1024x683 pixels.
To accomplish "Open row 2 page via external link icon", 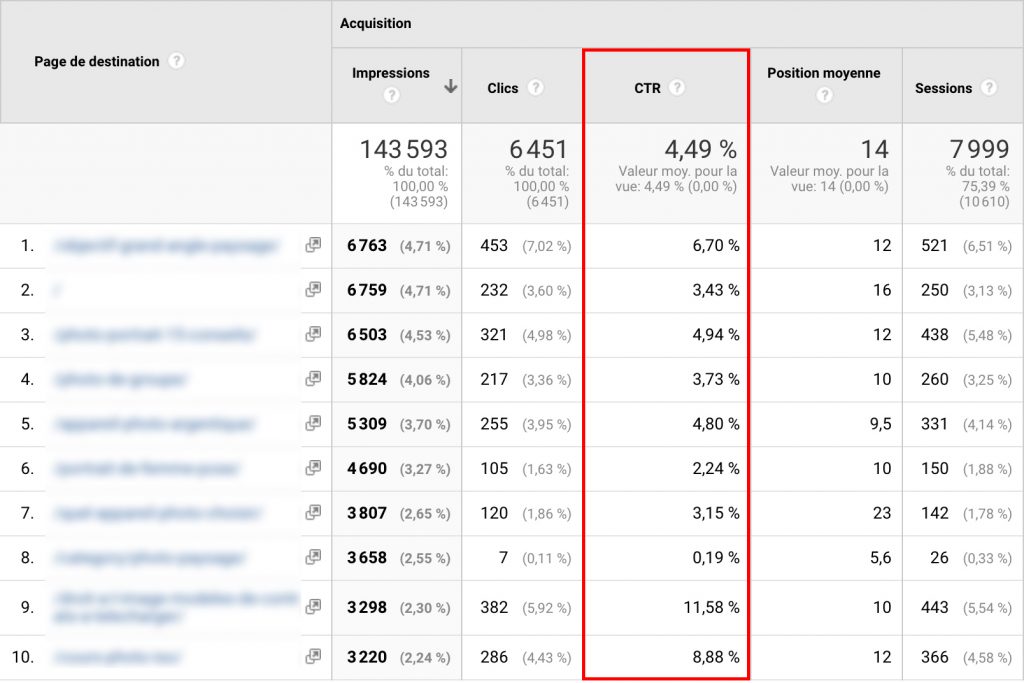I will tap(313, 290).
